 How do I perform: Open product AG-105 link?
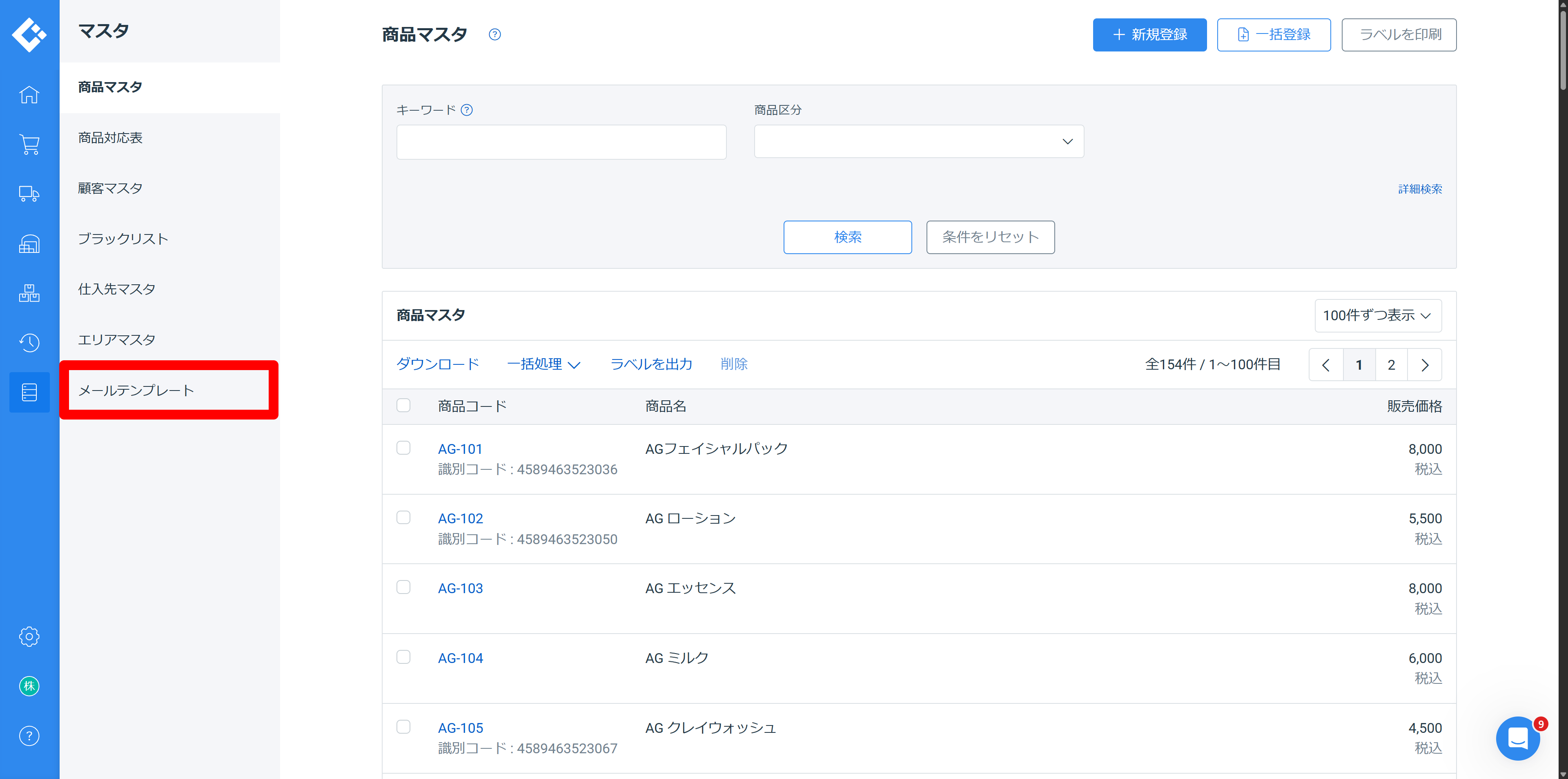coord(460,728)
